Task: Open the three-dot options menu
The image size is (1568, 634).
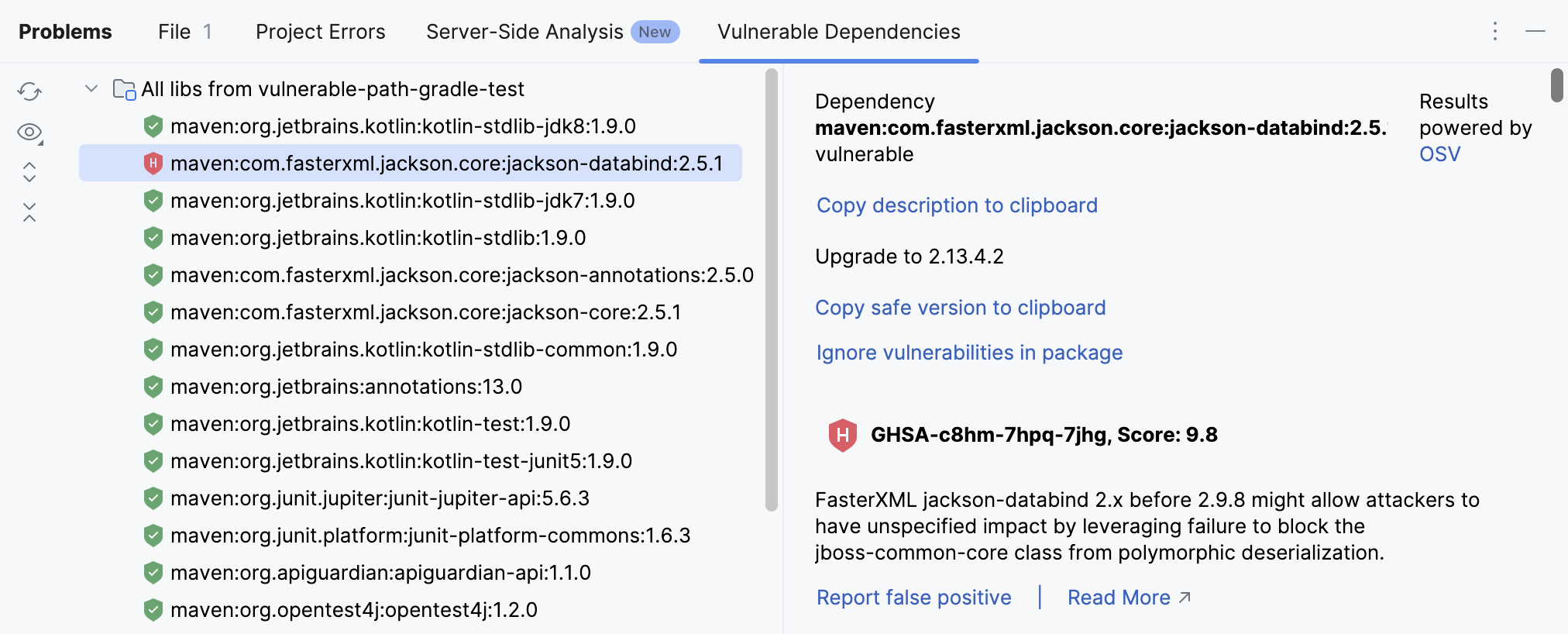Action: [x=1495, y=31]
